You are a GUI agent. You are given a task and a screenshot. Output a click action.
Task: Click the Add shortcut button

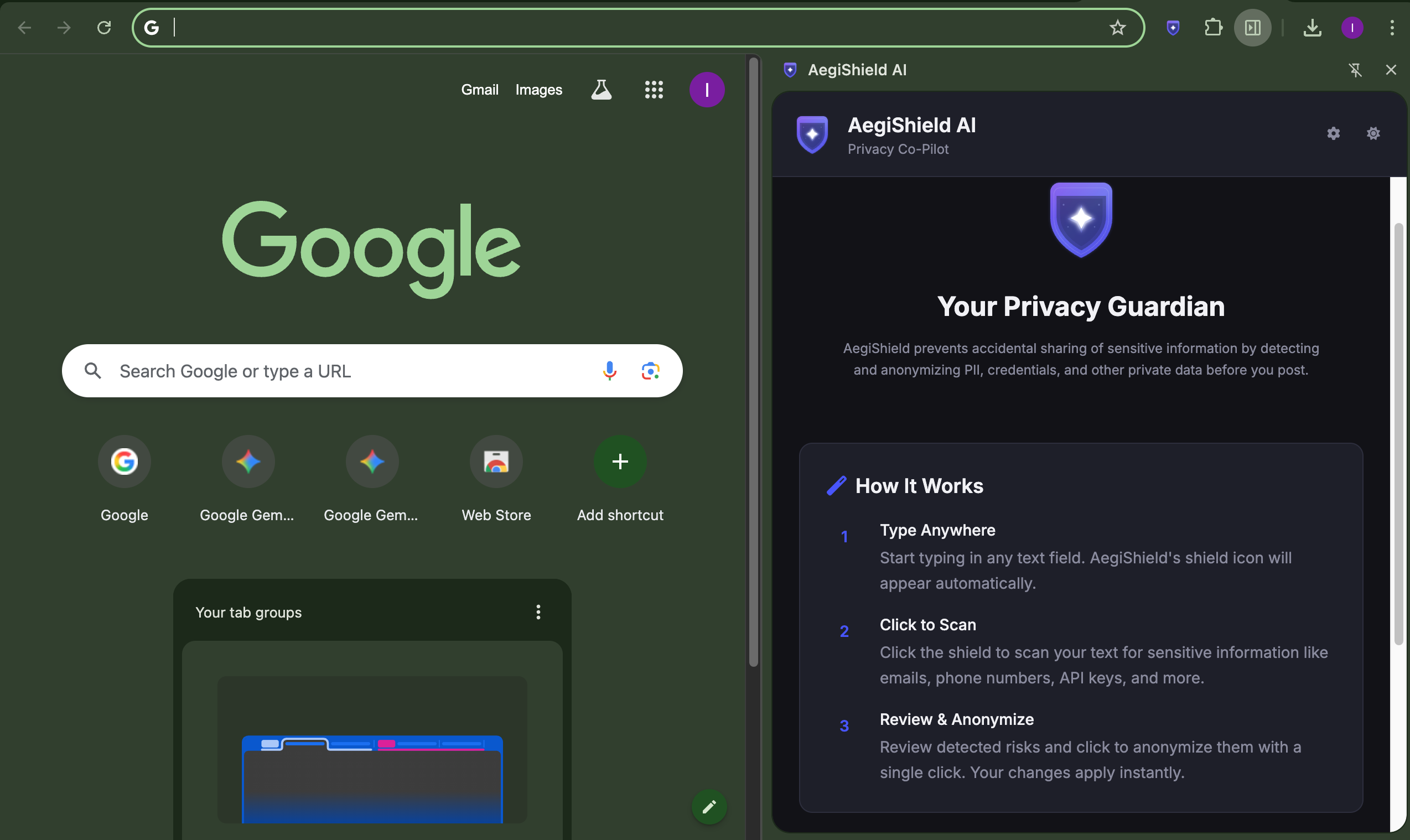620,462
